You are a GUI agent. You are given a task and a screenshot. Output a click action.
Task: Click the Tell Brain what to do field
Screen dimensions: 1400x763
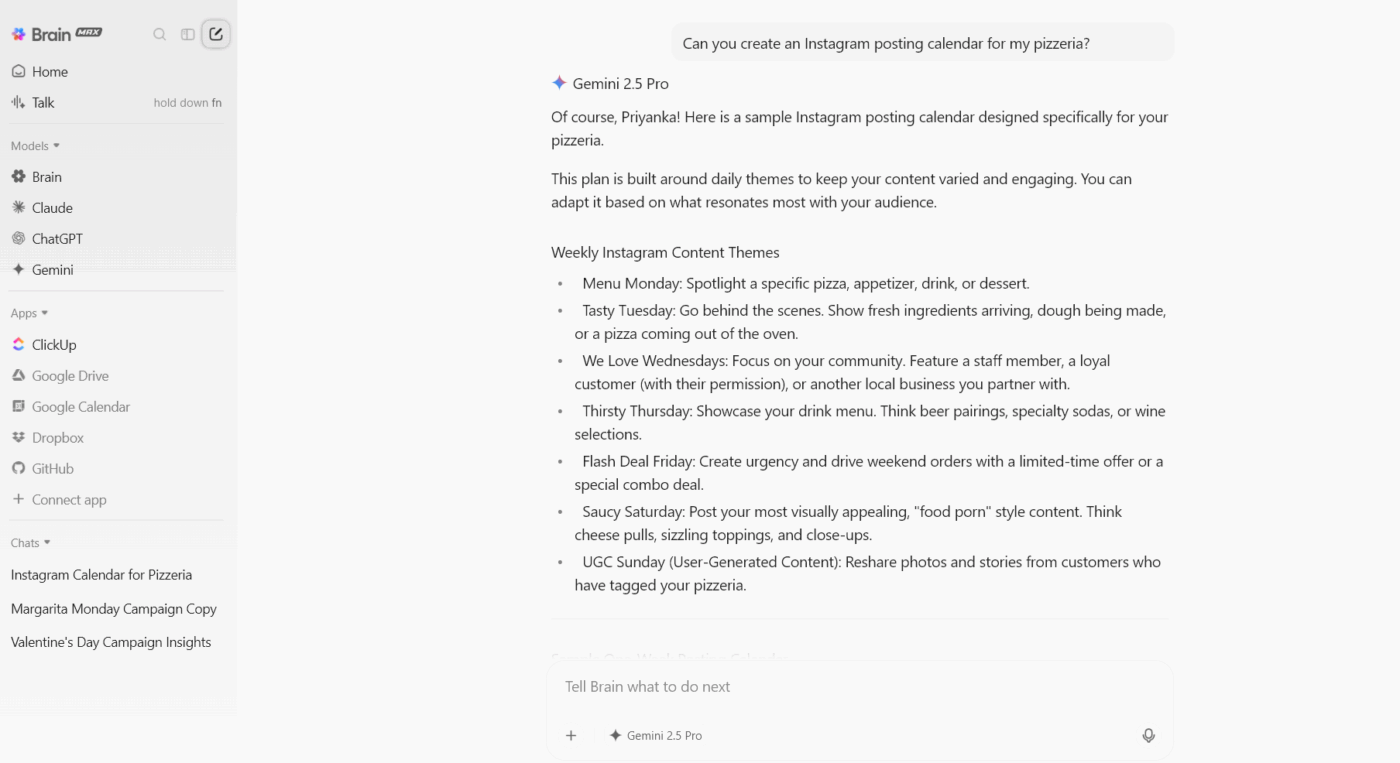click(860, 686)
